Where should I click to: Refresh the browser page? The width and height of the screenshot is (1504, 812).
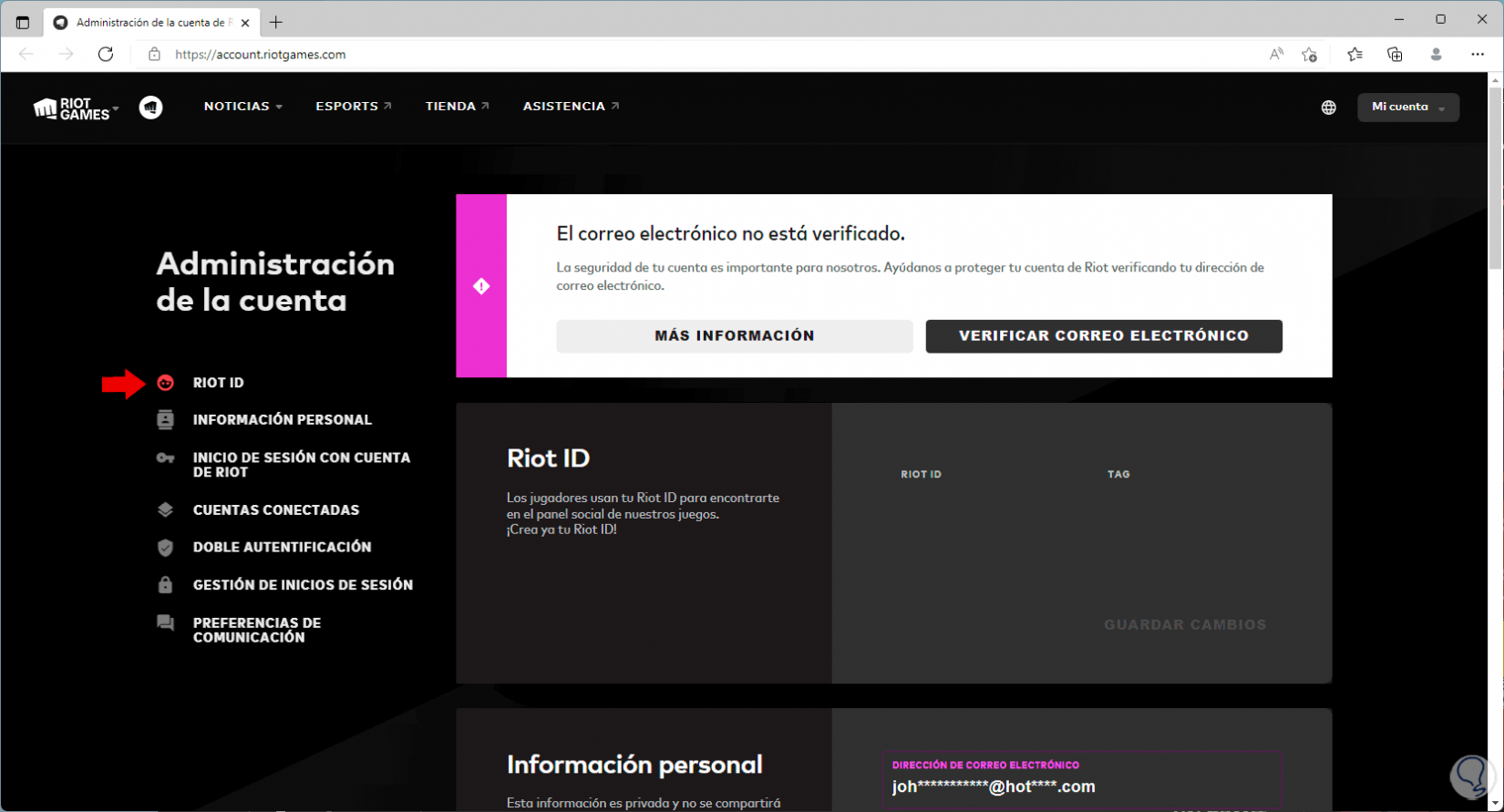pos(106,54)
